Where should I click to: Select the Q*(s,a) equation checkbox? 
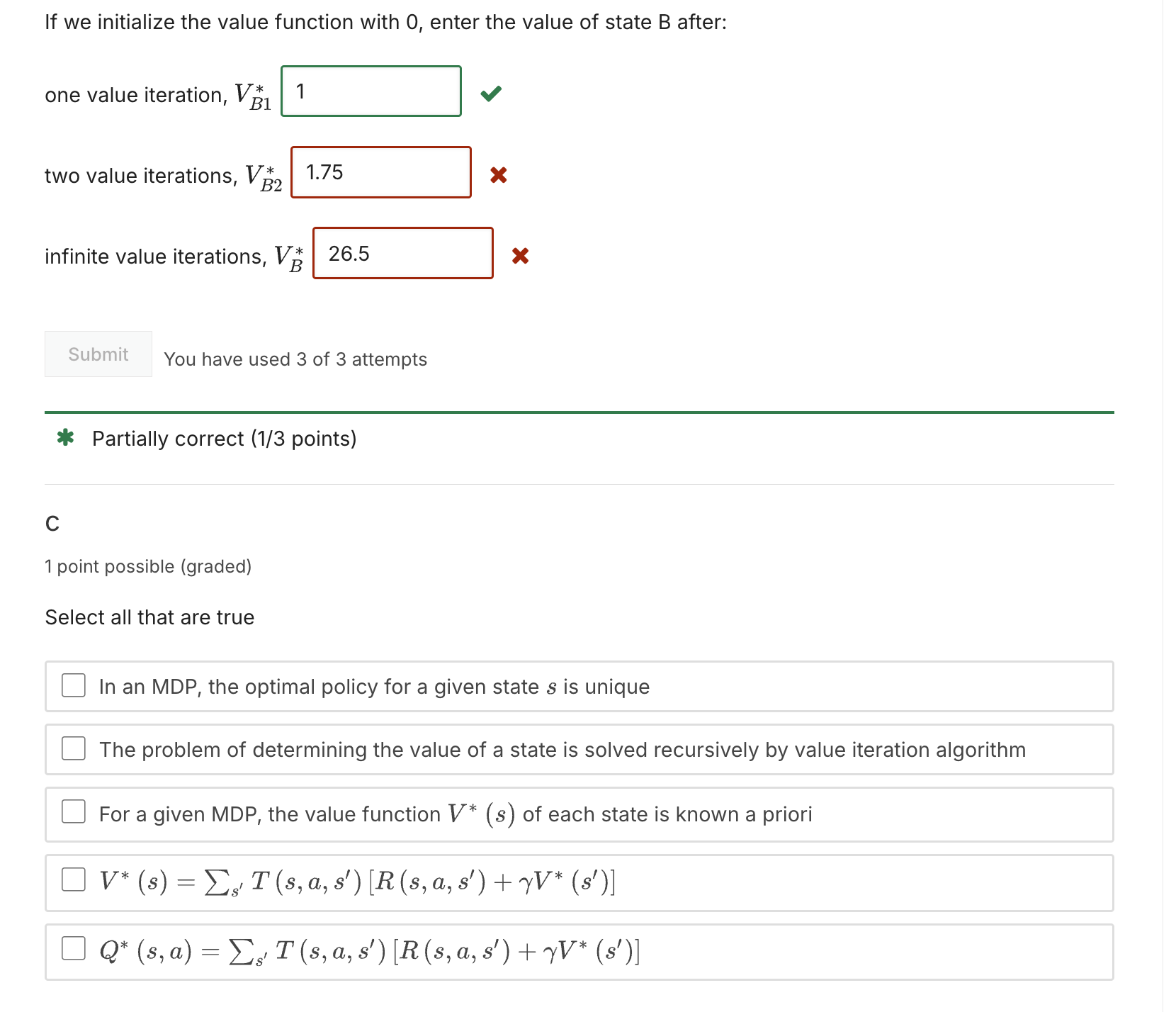(x=73, y=948)
